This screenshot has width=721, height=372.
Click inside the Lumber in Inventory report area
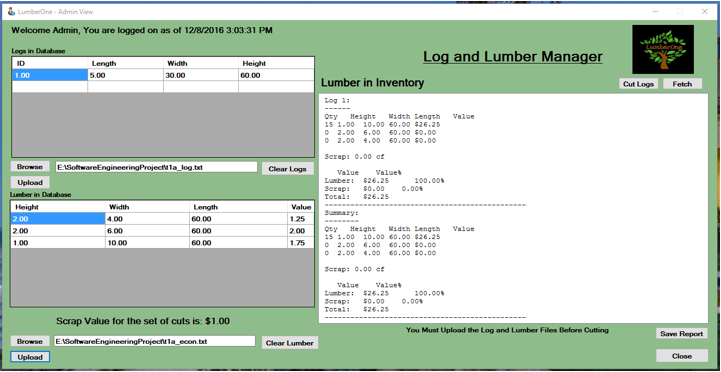[x=513, y=208]
